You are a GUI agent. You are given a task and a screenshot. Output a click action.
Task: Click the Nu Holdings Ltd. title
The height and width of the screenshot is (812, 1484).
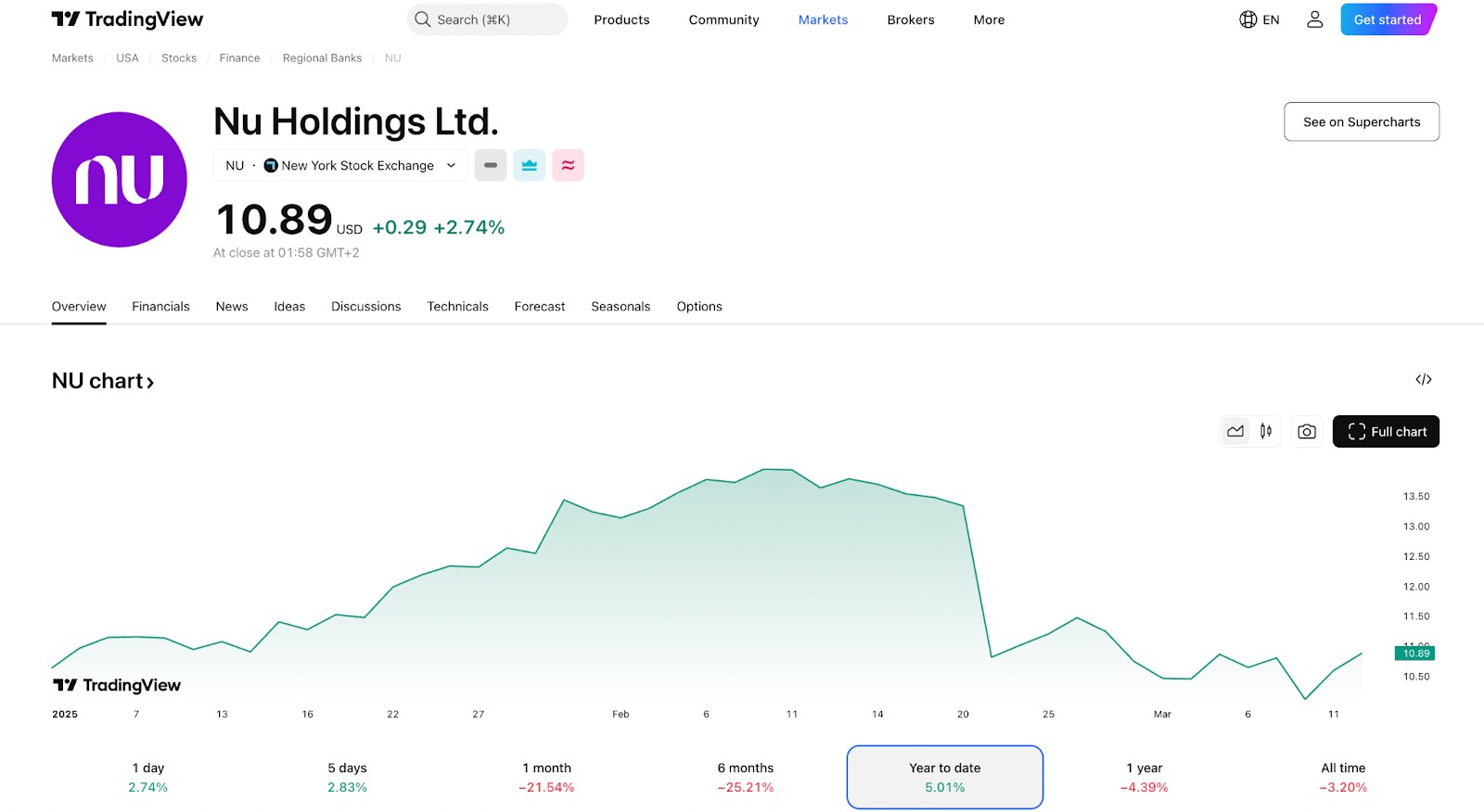(356, 121)
